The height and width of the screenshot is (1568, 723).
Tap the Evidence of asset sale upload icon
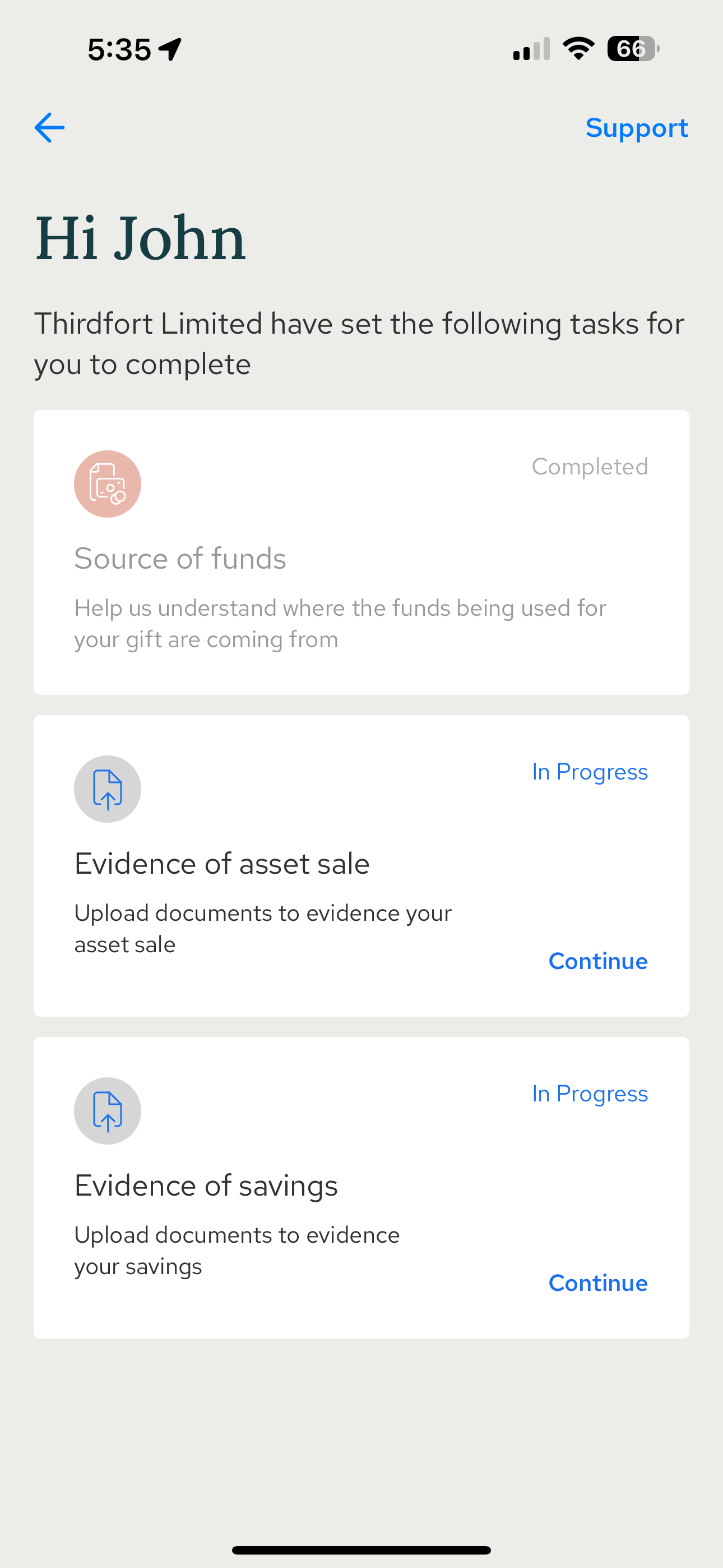point(108,789)
